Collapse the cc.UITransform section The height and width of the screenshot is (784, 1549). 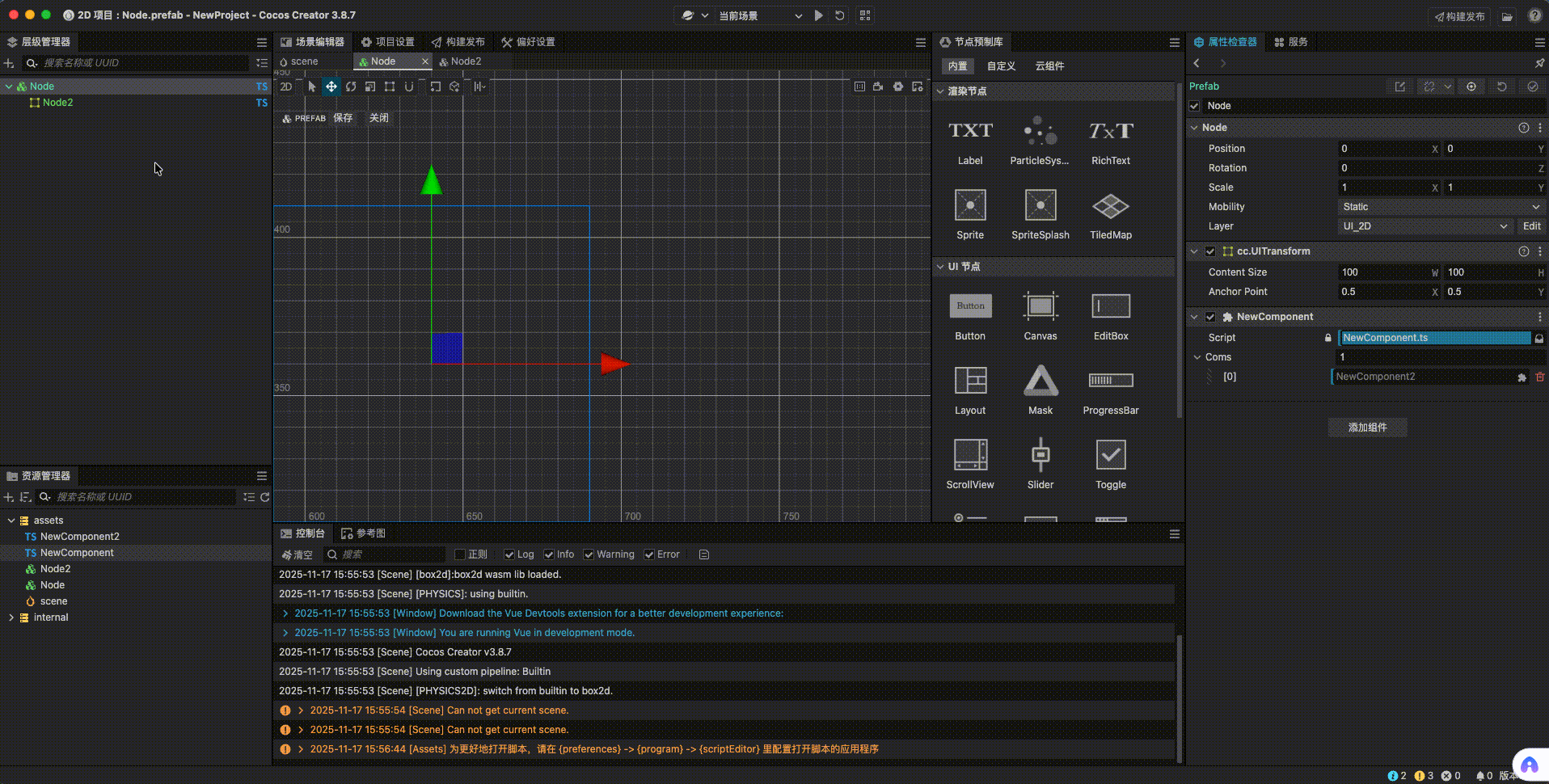click(1194, 251)
